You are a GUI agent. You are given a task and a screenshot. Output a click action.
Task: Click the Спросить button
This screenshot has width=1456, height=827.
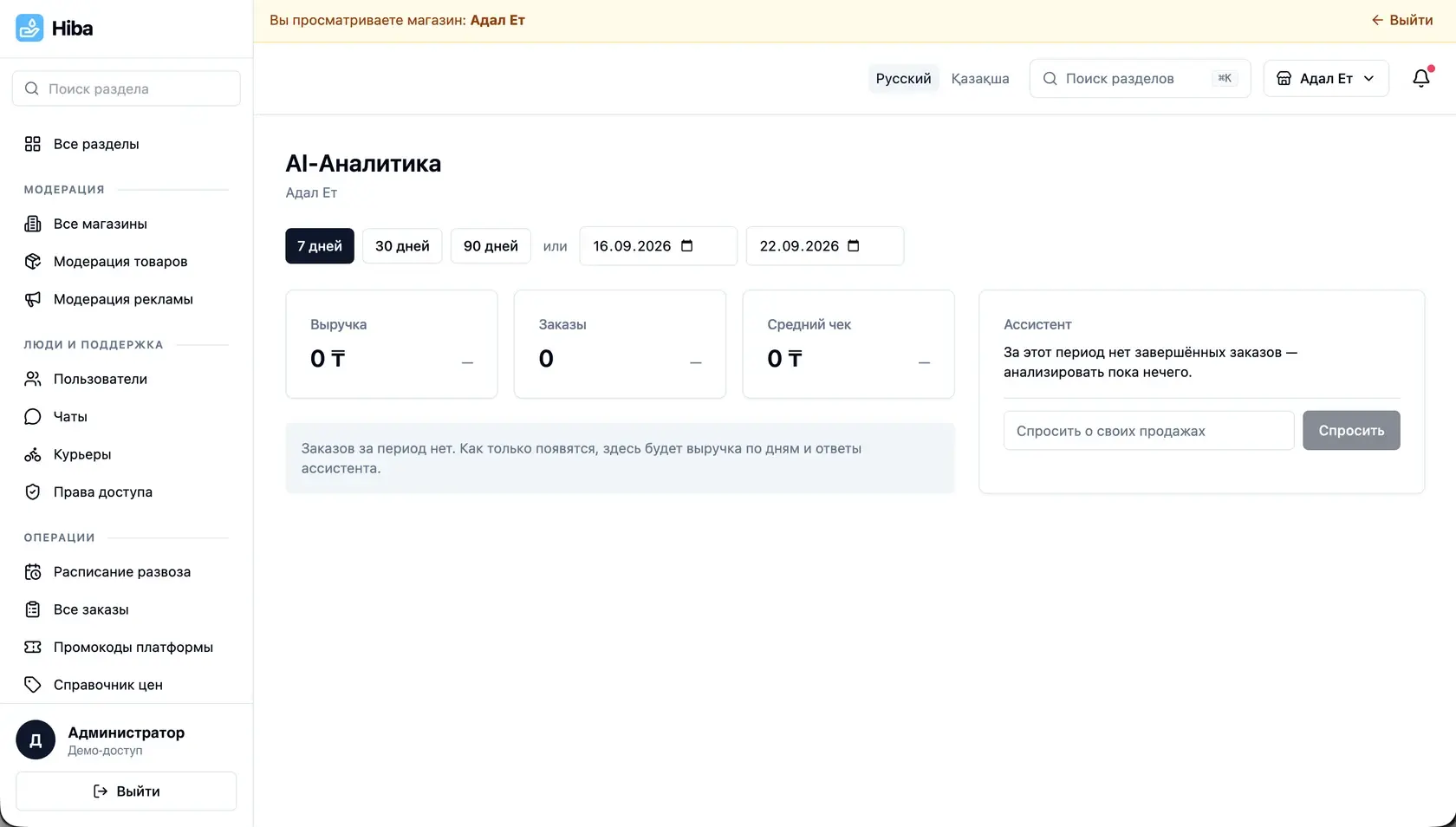point(1351,430)
